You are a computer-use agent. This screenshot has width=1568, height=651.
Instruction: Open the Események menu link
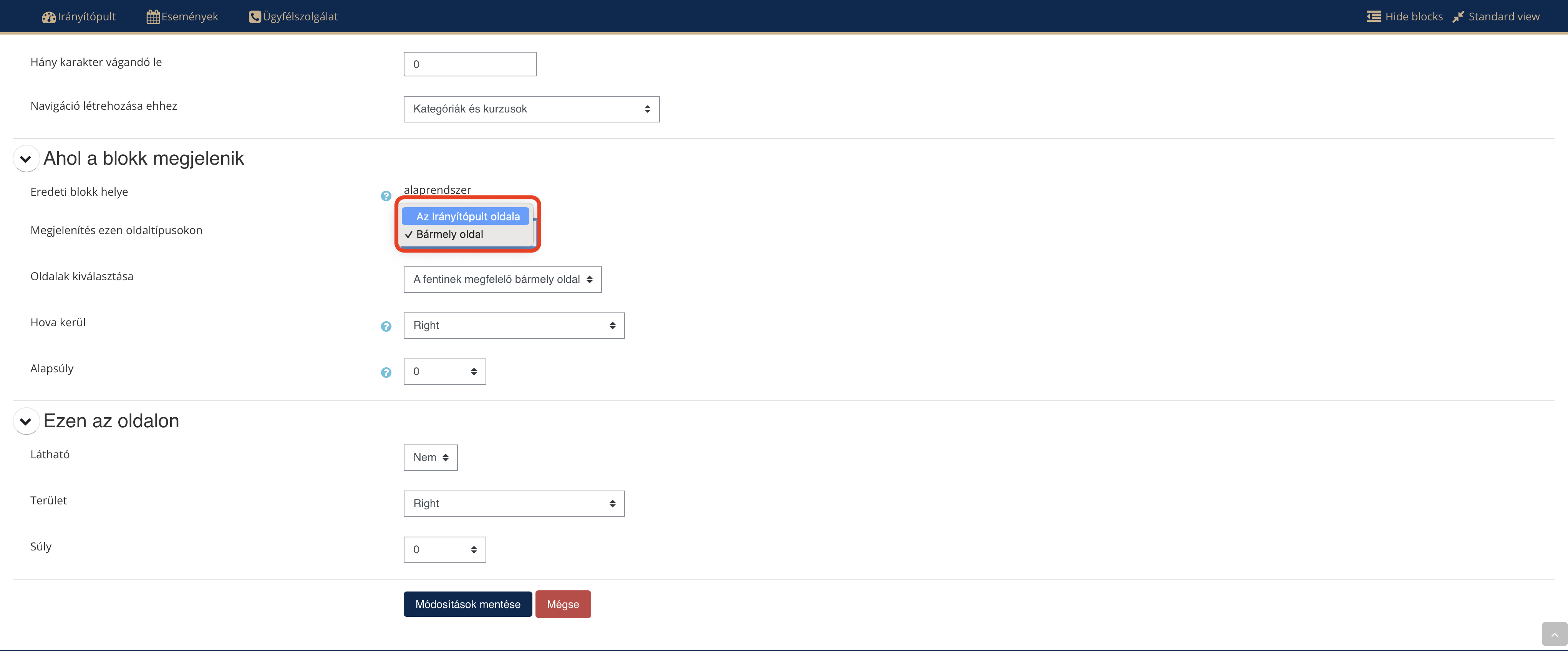[x=182, y=17]
